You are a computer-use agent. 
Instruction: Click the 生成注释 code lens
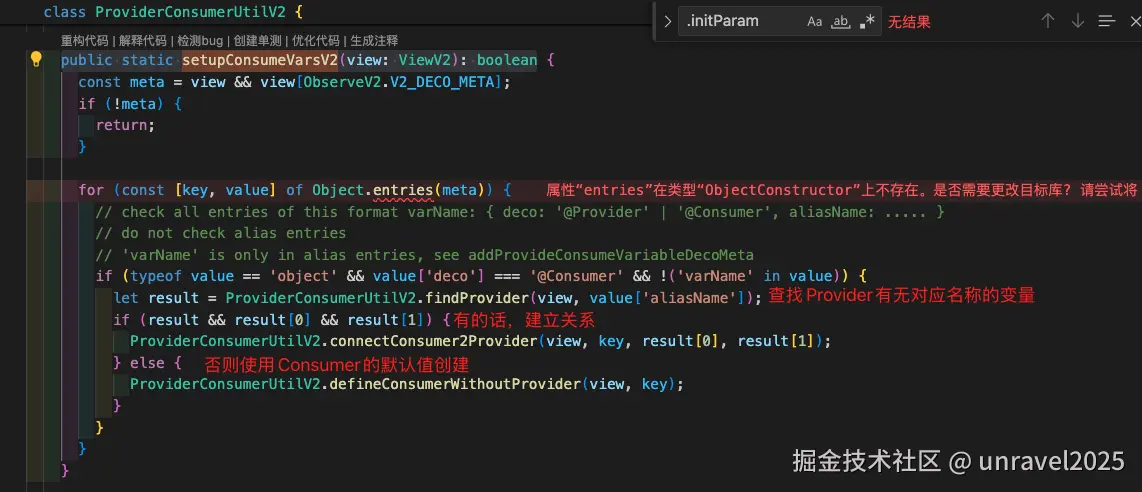coord(374,41)
